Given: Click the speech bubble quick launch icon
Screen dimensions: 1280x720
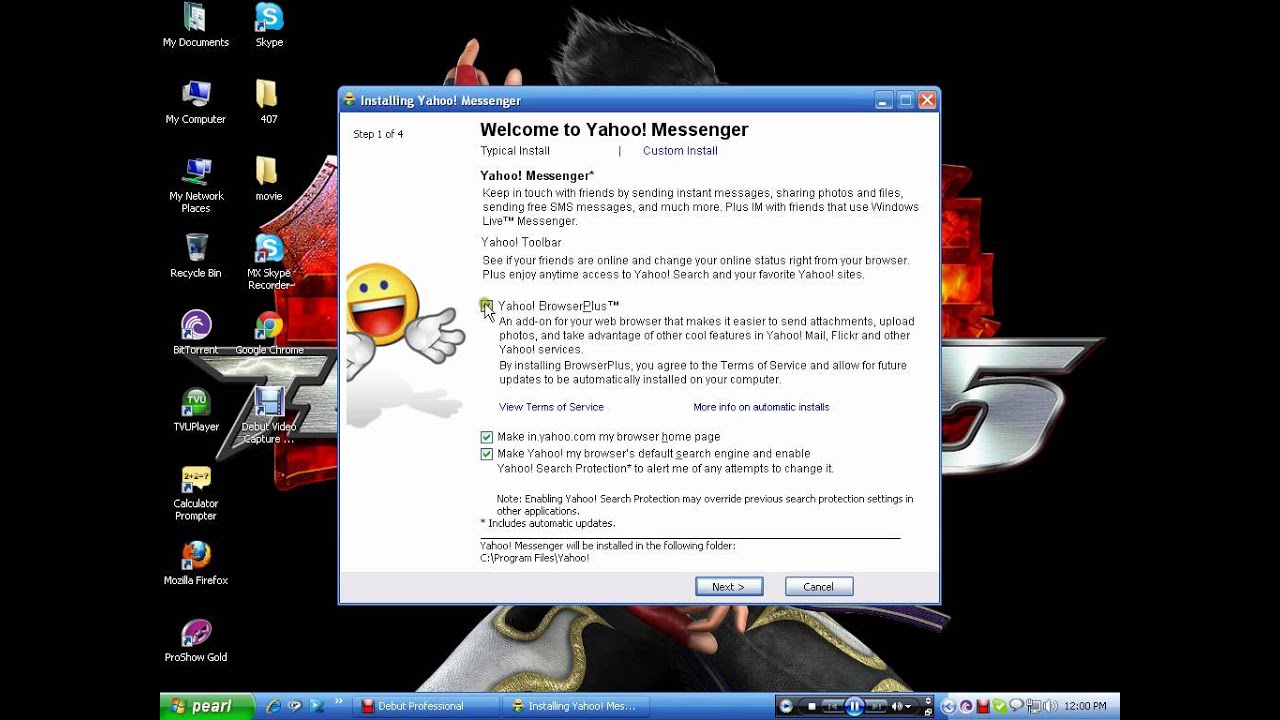Looking at the screenshot, I should [295, 706].
